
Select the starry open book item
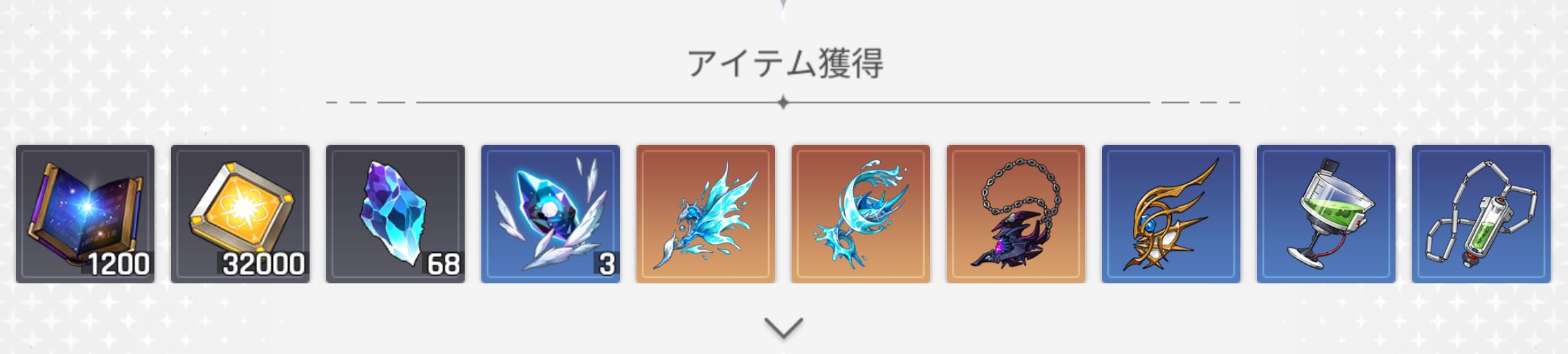click(85, 213)
